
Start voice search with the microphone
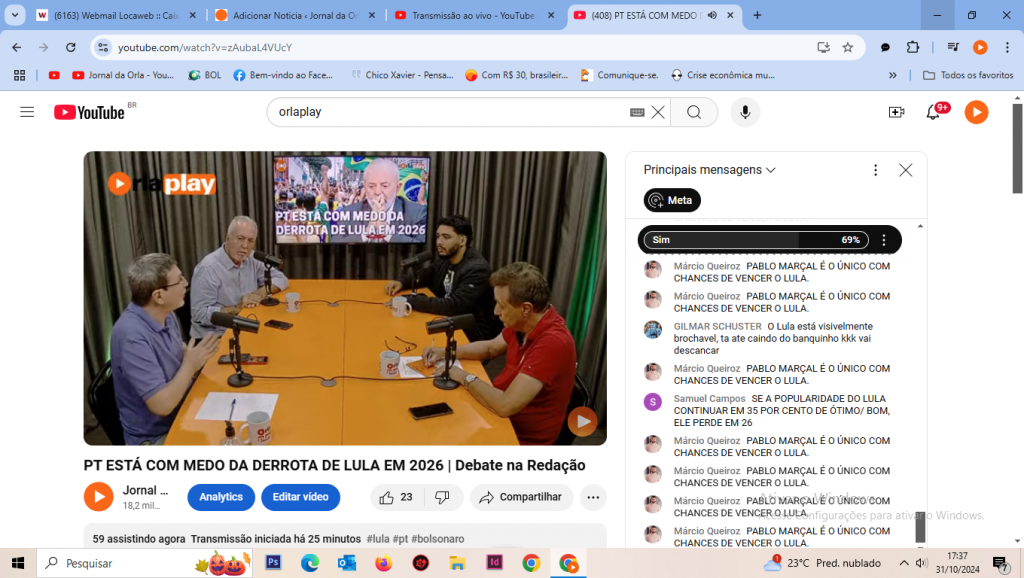[x=745, y=112]
